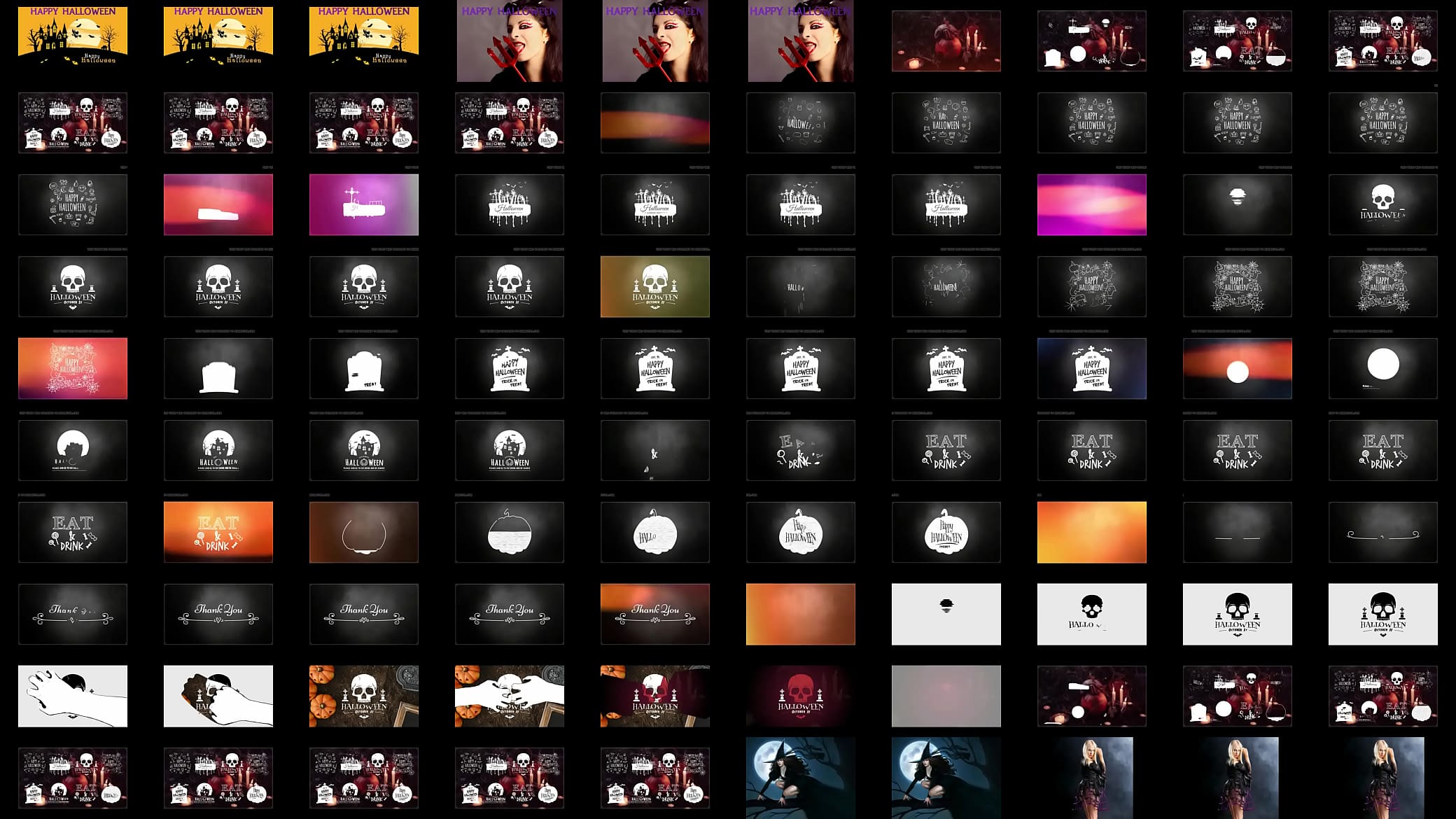
Task: Select red skull on dark crimson thumbnail
Action: 801,696
